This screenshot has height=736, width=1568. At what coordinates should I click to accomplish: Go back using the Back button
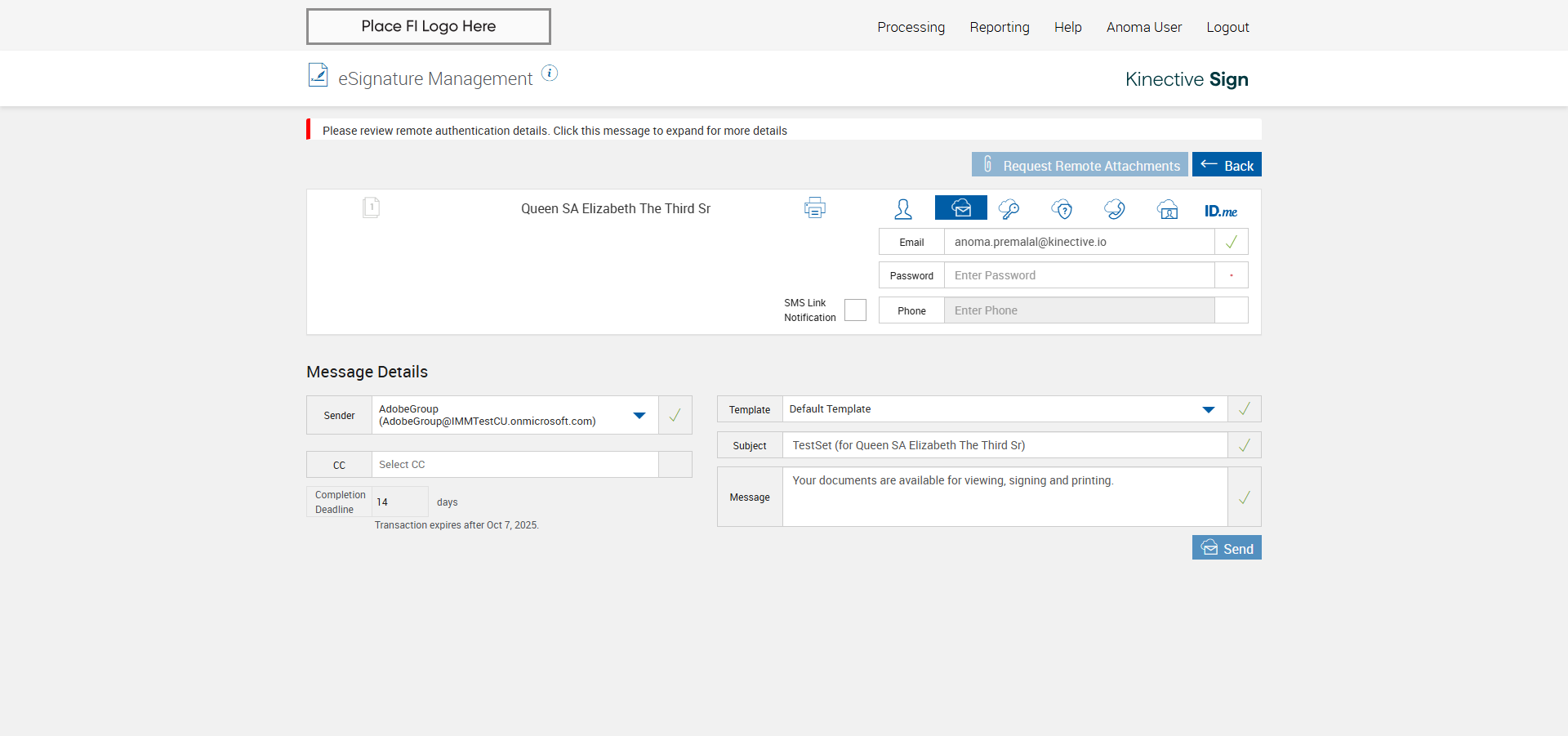1227,165
